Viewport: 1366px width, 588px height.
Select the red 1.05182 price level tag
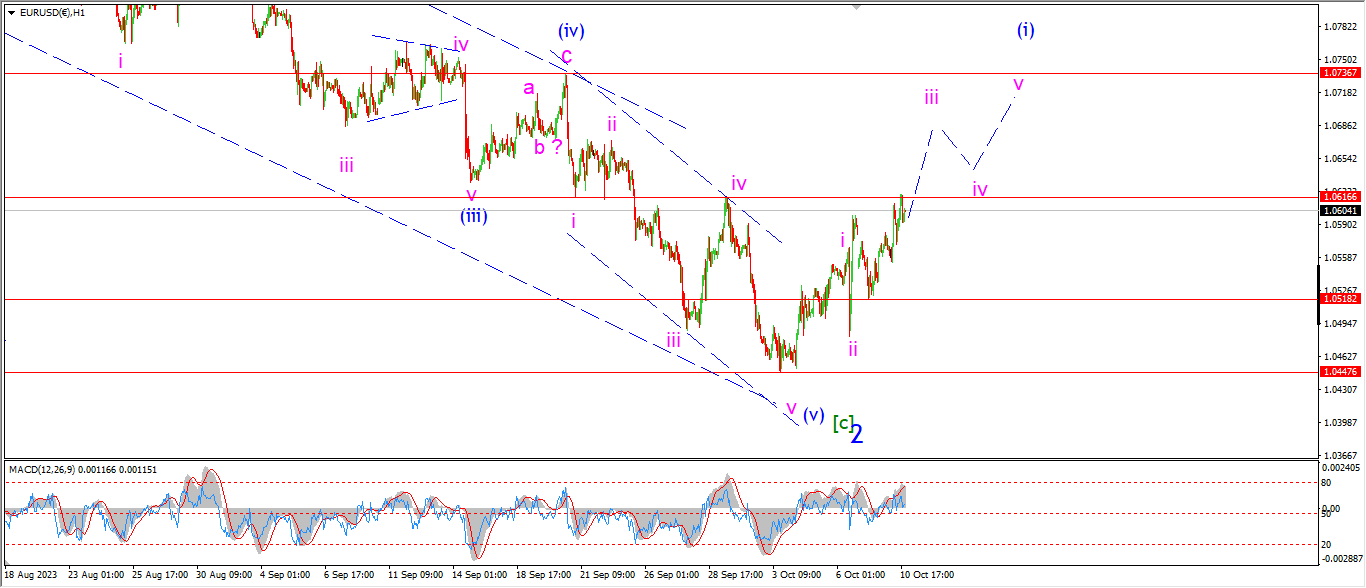tap(1340, 299)
